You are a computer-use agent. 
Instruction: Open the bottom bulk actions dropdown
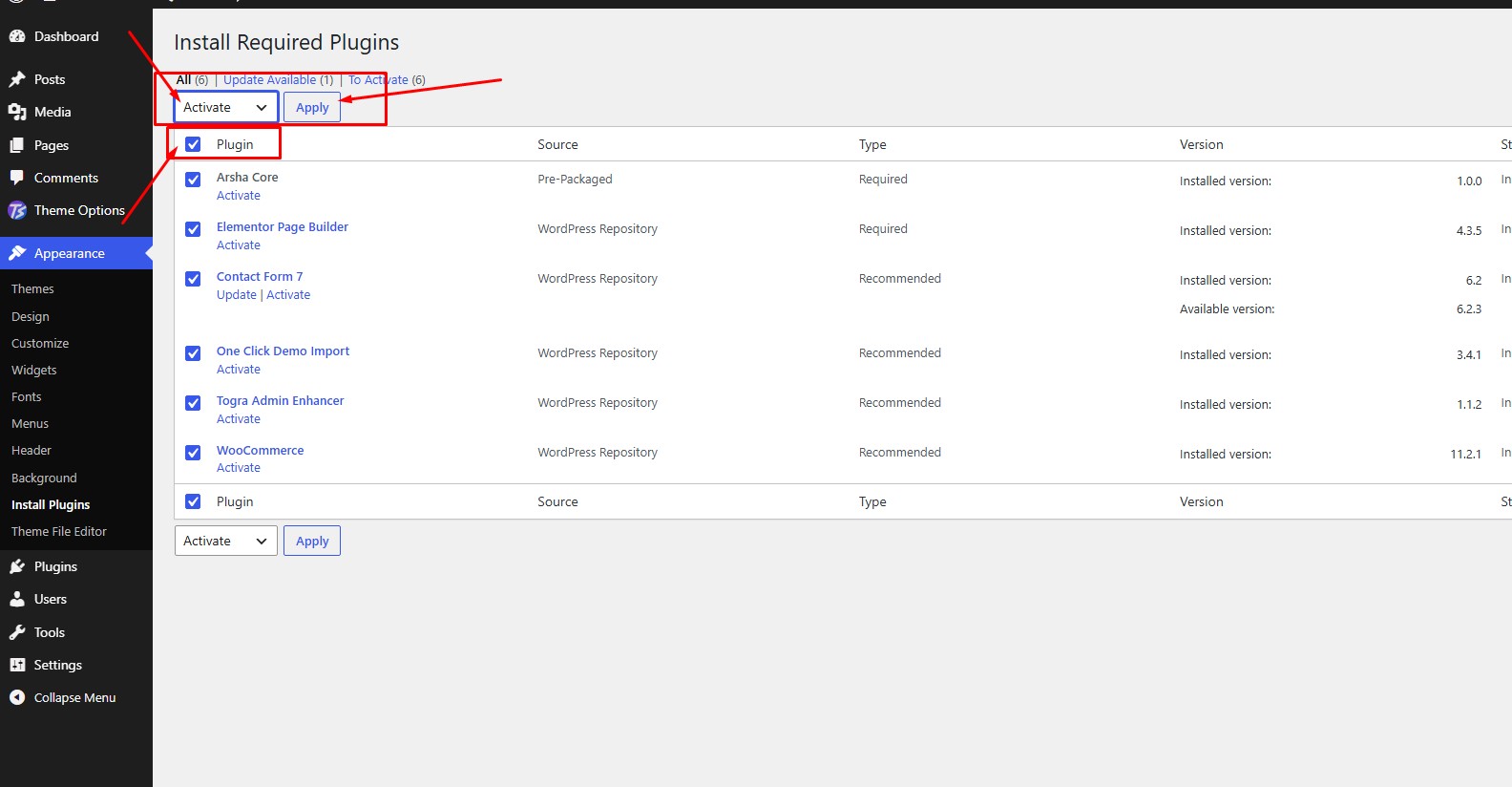pos(226,541)
